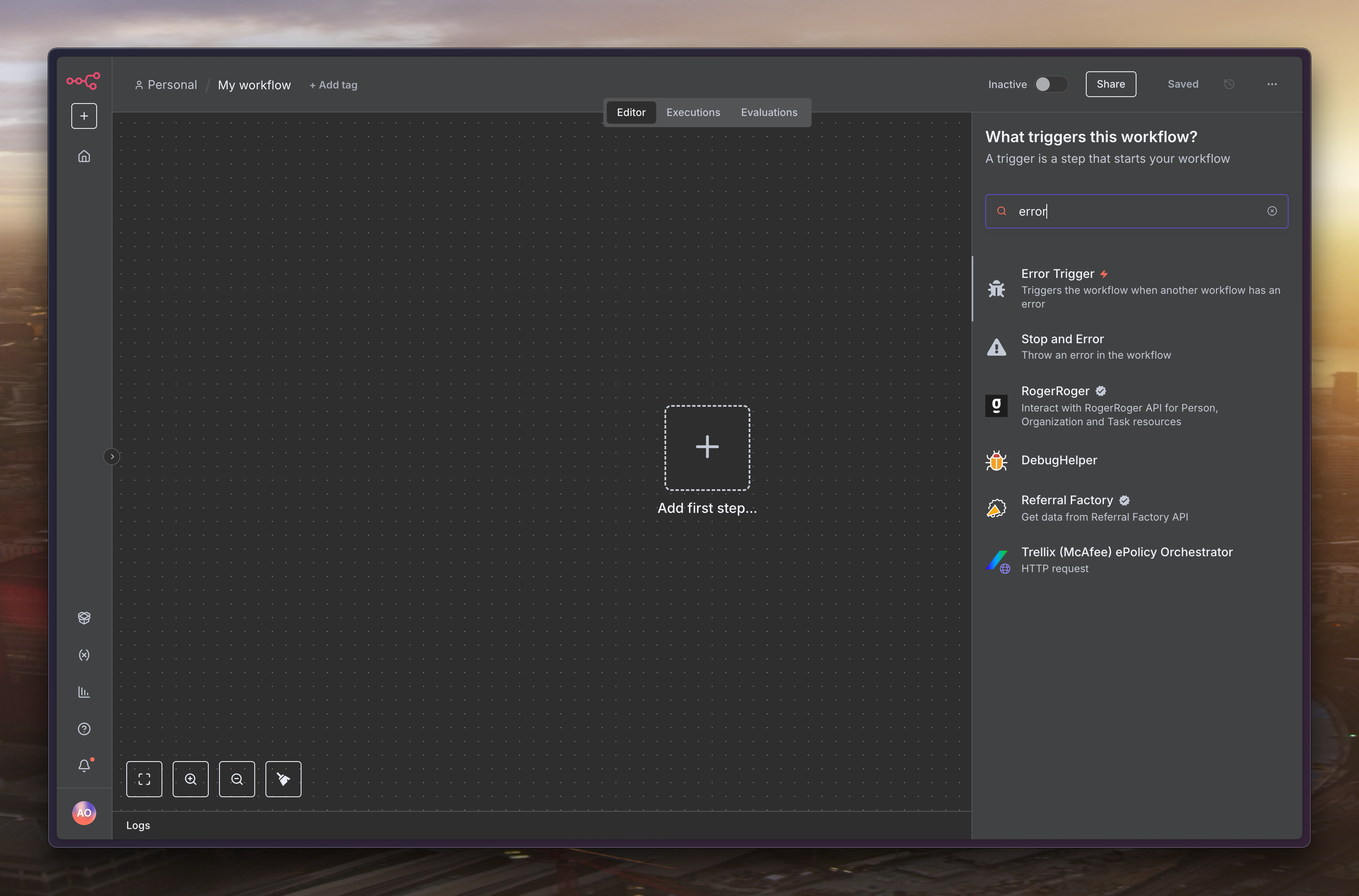Viewport: 1359px width, 896px height.
Task: Expand the collapsed left sidebar chevron
Action: pos(112,457)
